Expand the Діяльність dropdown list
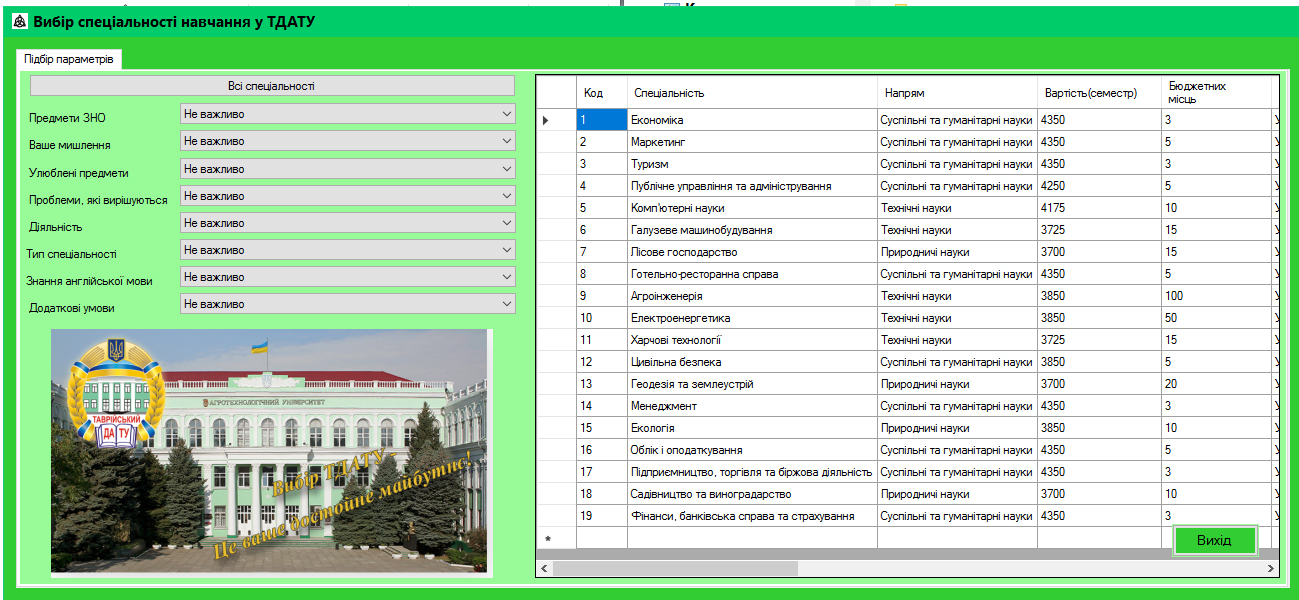Screen dimensions: 1299x600 coord(347,223)
